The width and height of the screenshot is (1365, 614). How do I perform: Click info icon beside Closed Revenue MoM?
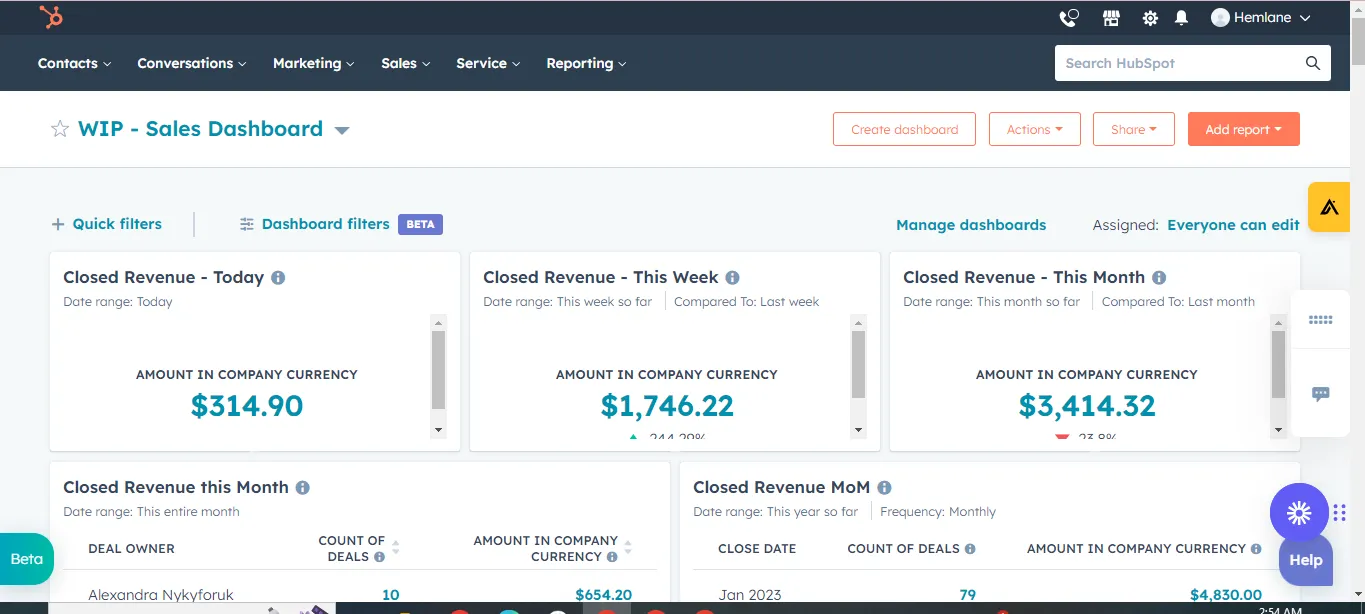(884, 488)
